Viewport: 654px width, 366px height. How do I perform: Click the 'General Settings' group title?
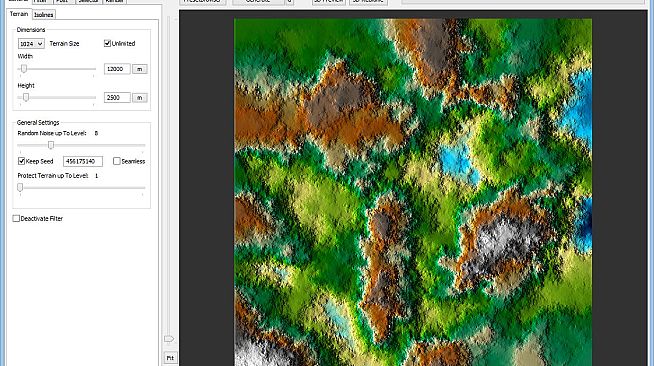pos(38,123)
